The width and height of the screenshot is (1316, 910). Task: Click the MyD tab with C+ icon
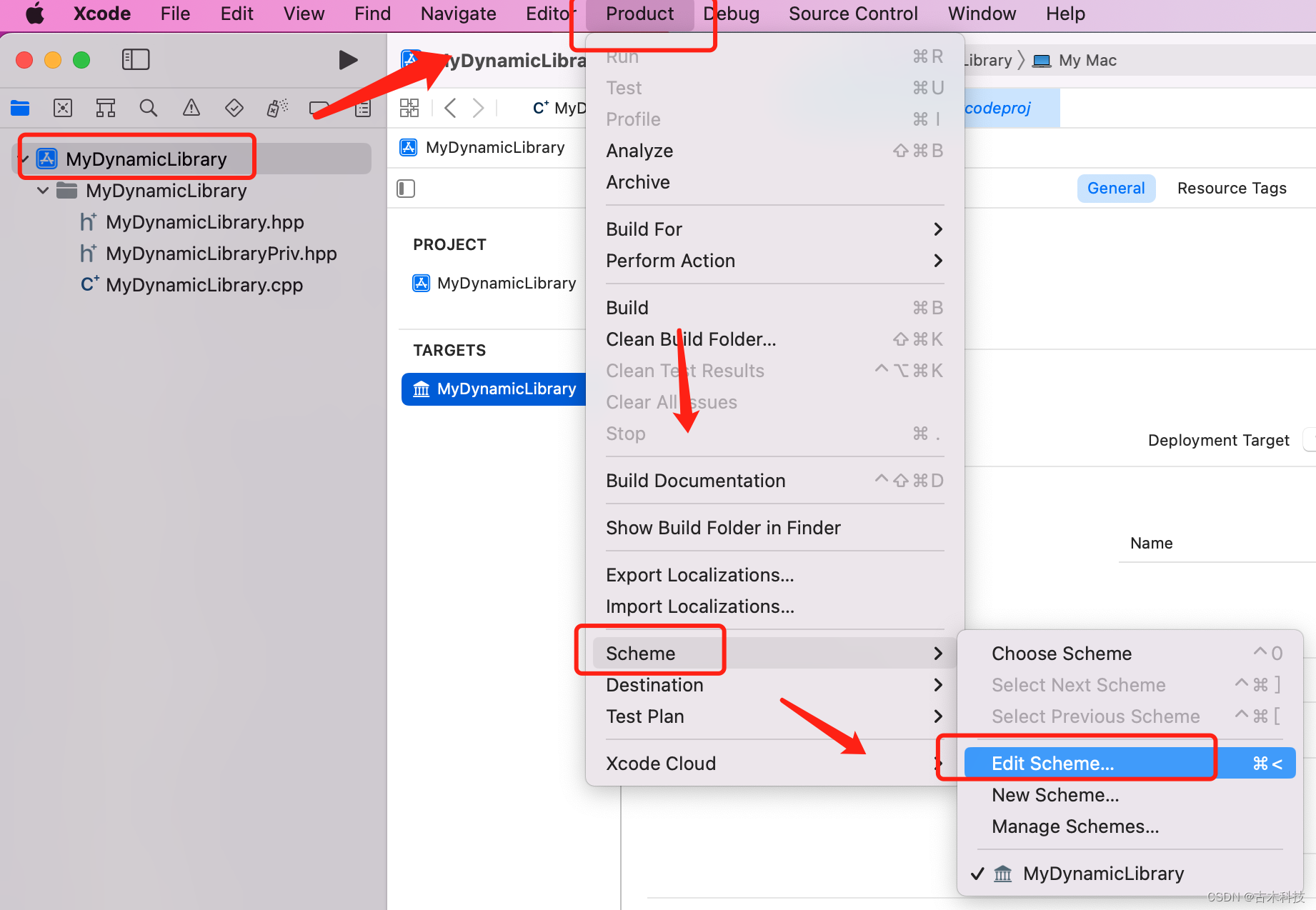pos(559,108)
